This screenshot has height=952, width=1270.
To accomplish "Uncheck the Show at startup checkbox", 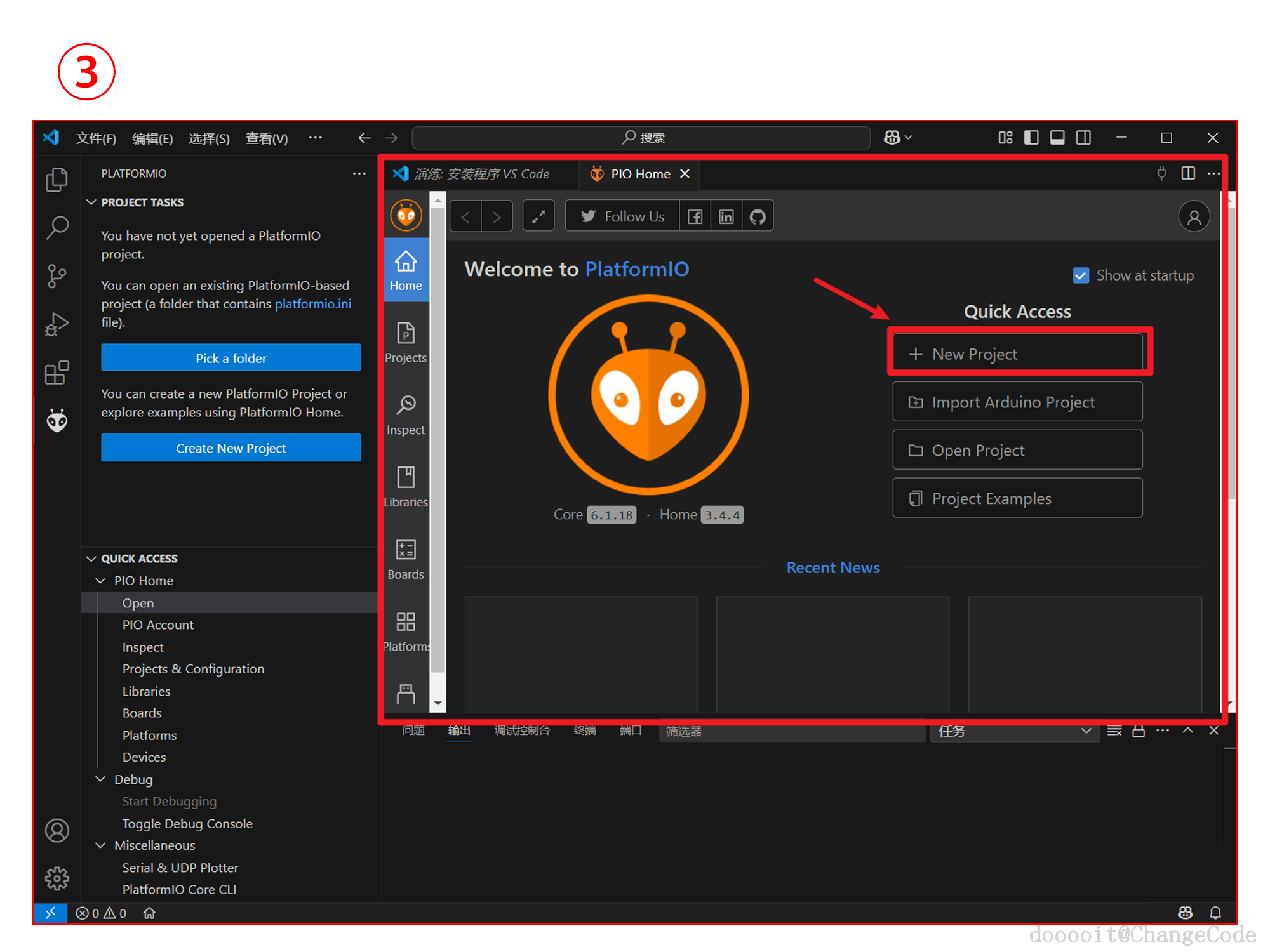I will tap(1081, 275).
